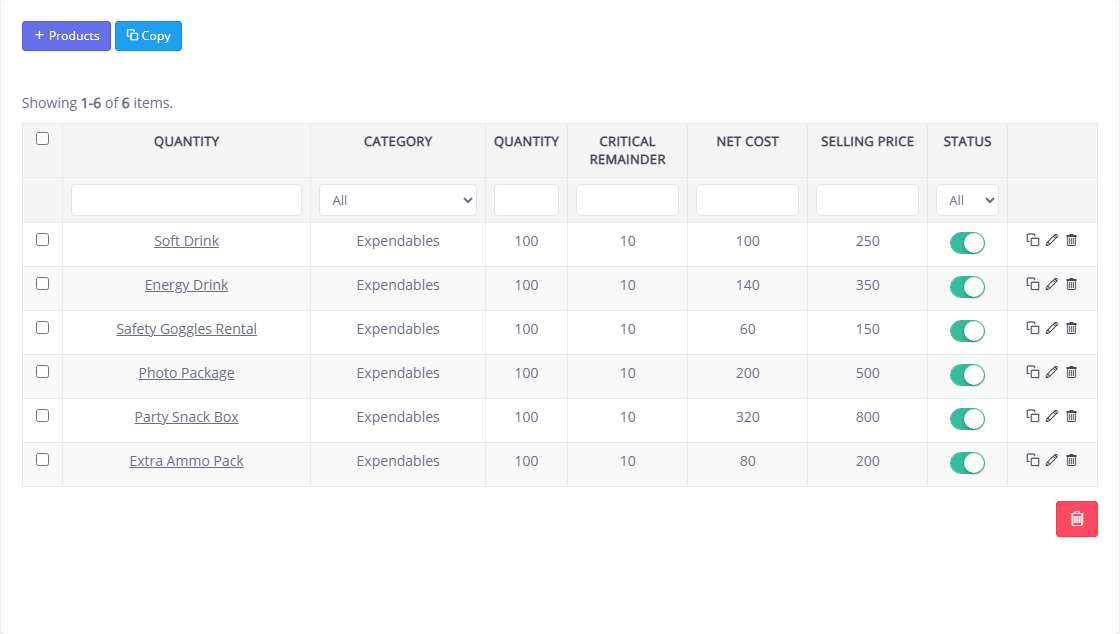Delete the Photo Package product

tap(1071, 372)
